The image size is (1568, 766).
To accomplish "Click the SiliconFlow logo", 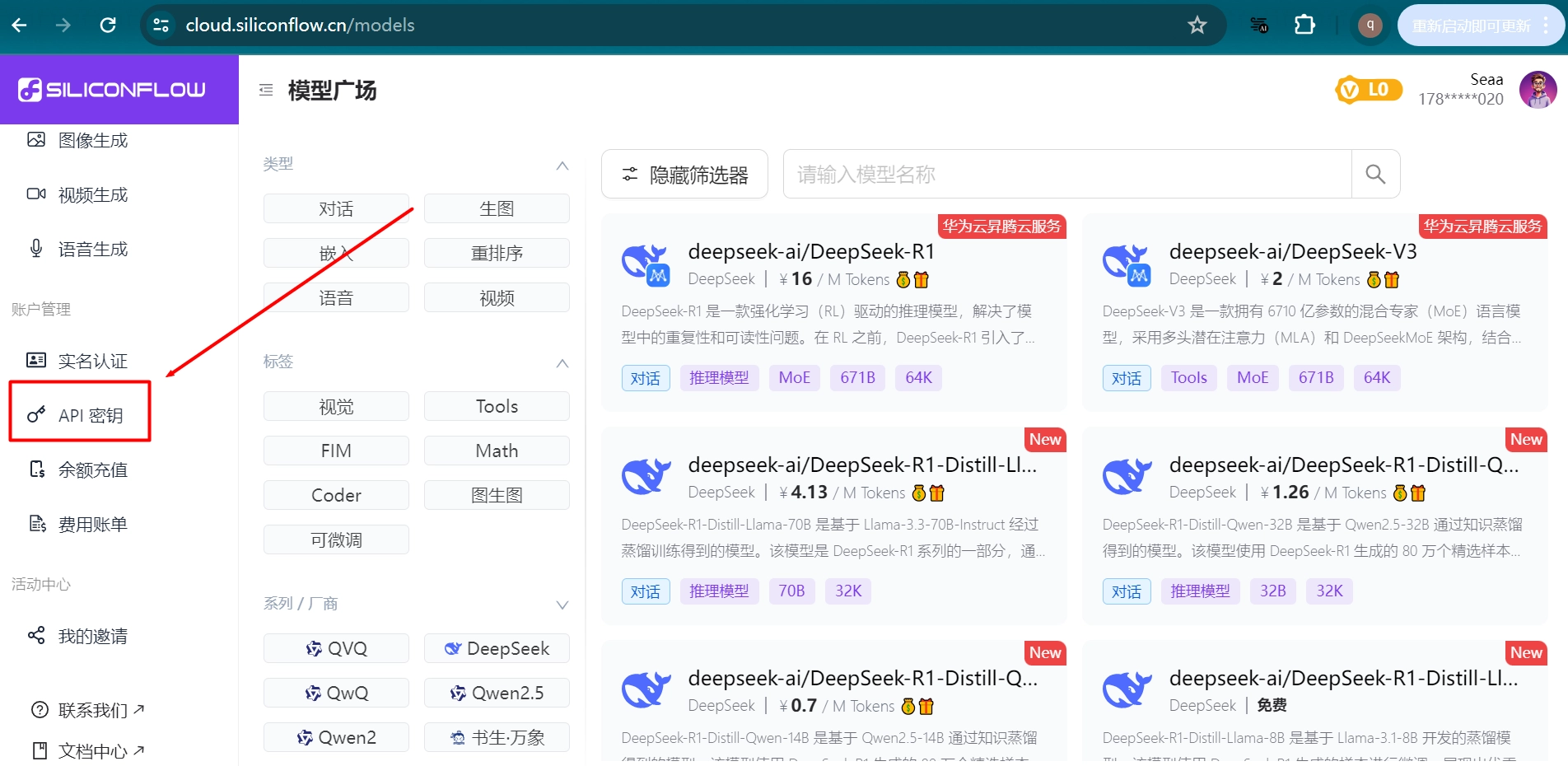I will tap(112, 90).
